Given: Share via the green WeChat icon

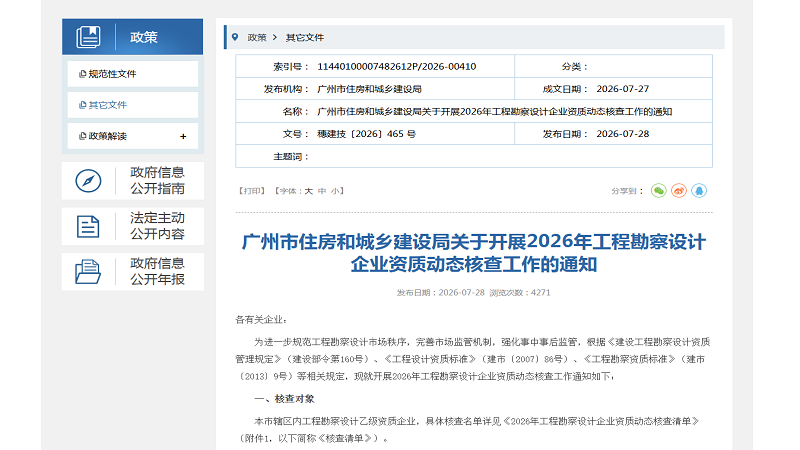Looking at the screenshot, I should (659, 191).
